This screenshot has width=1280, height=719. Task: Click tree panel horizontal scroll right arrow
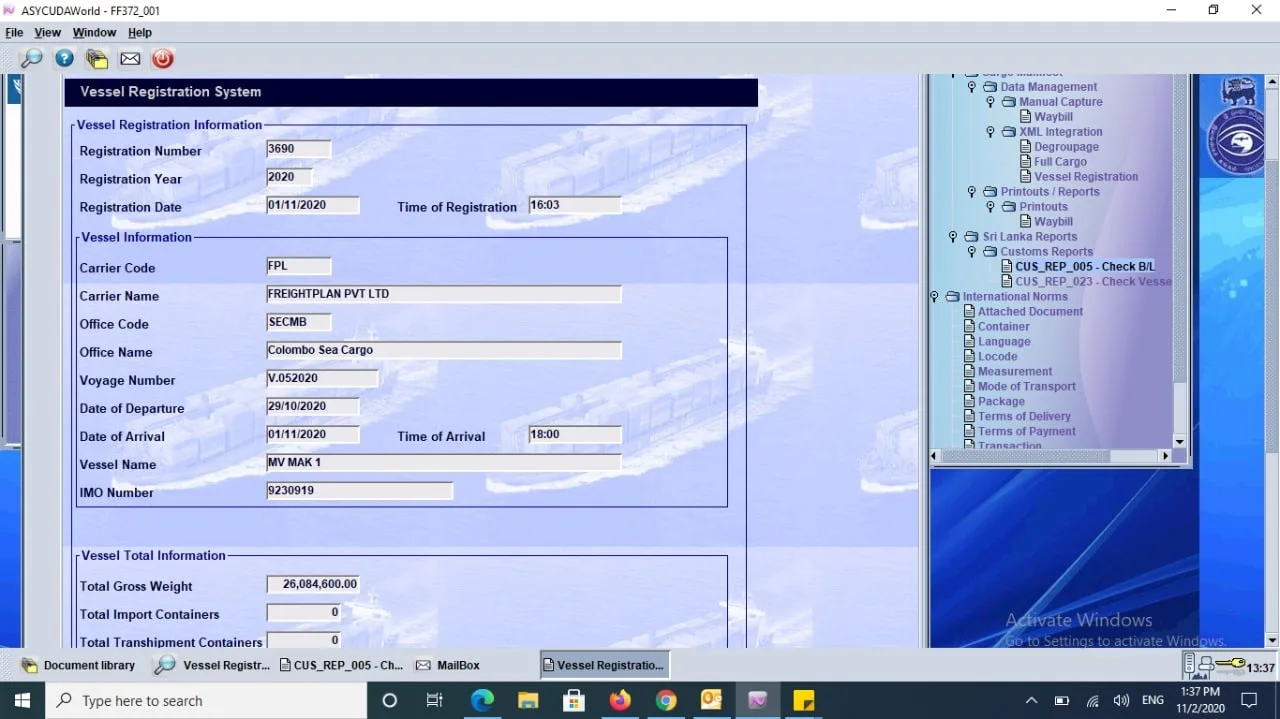click(x=1165, y=456)
